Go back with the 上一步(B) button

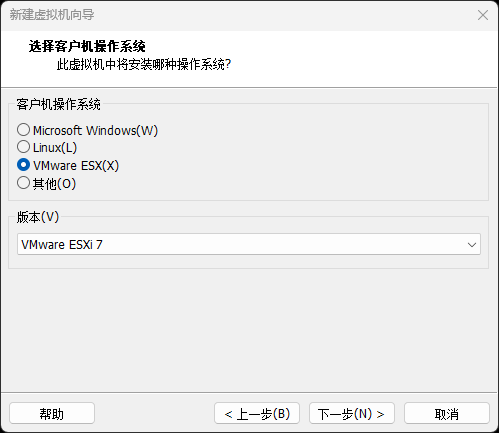click(257, 414)
